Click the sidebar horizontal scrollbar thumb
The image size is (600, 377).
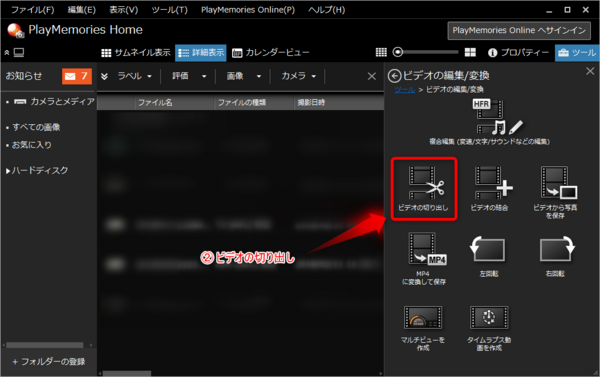tap(45, 345)
